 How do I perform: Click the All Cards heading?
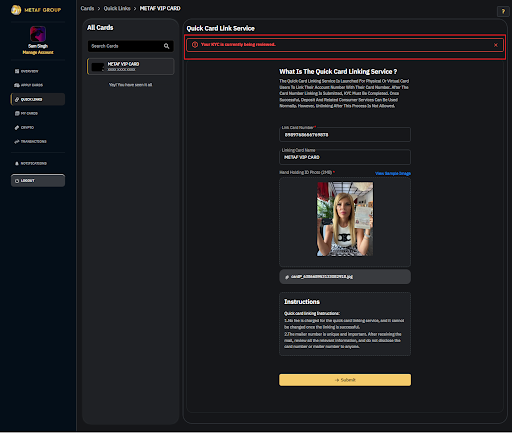(x=100, y=28)
